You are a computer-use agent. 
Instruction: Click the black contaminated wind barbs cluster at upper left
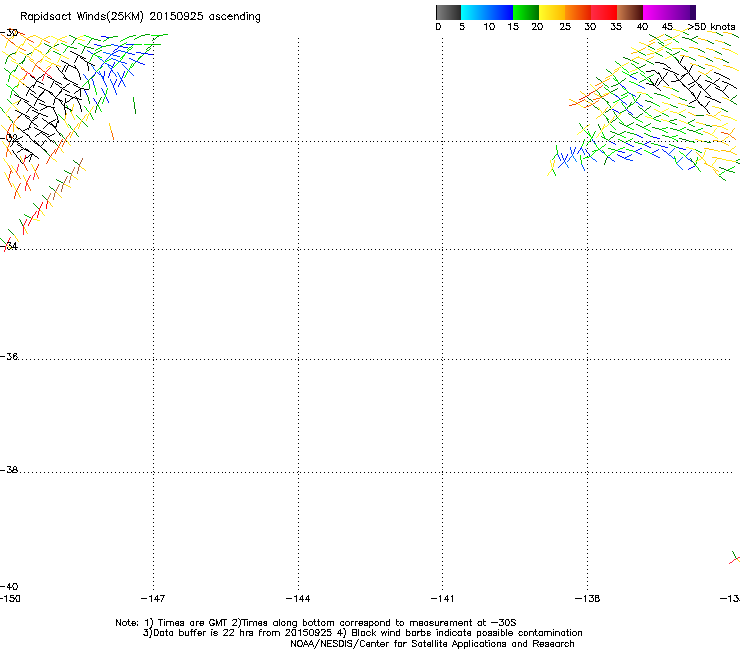50,106
